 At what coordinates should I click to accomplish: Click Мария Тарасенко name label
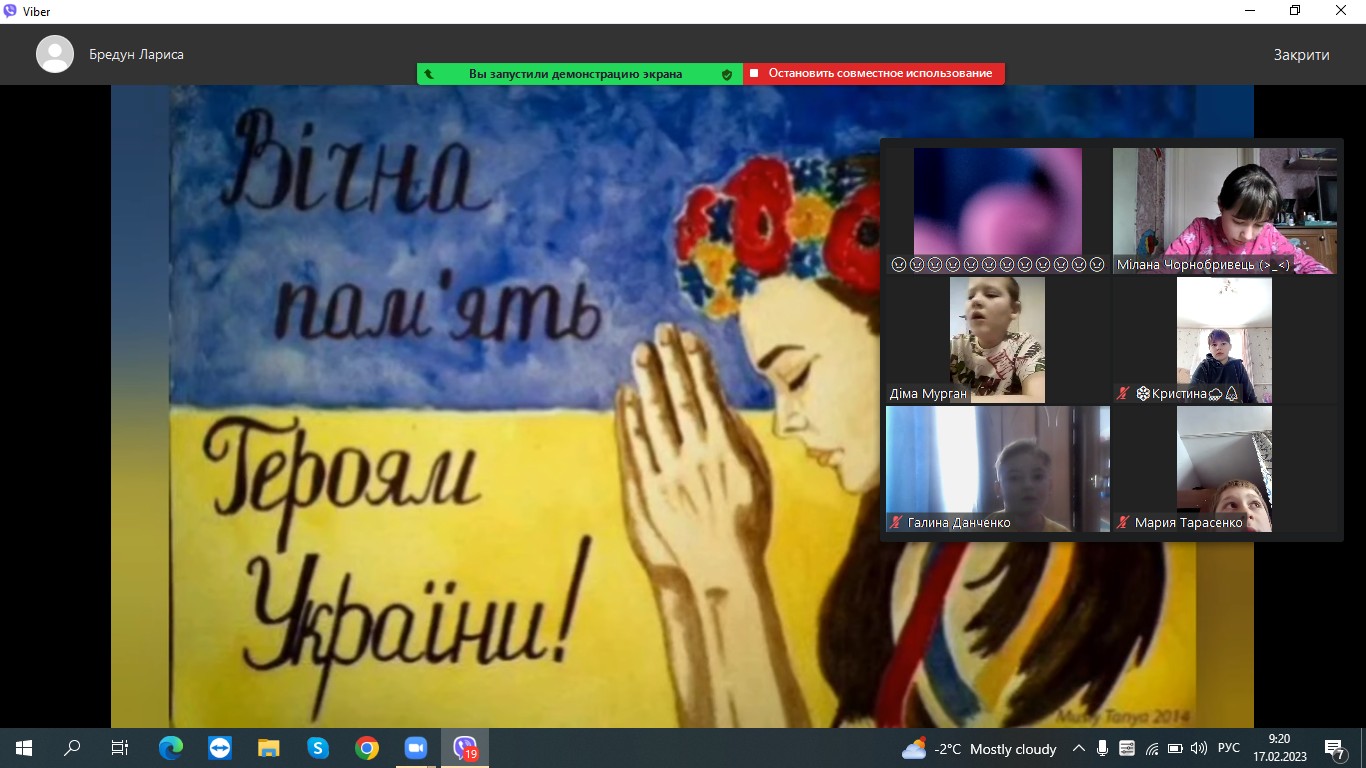1189,523
